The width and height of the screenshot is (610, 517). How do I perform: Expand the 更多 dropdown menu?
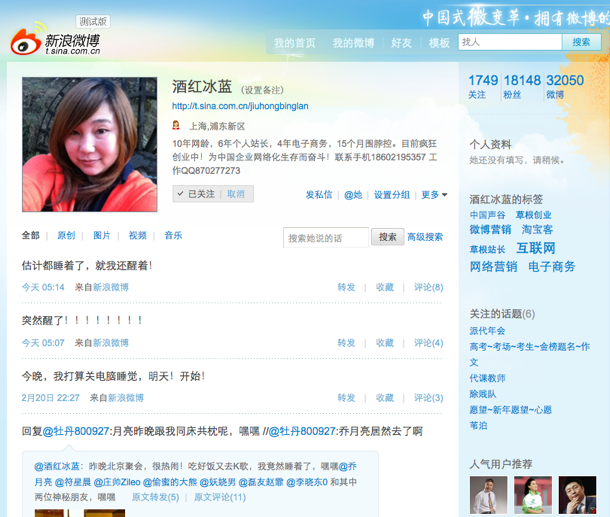(434, 195)
